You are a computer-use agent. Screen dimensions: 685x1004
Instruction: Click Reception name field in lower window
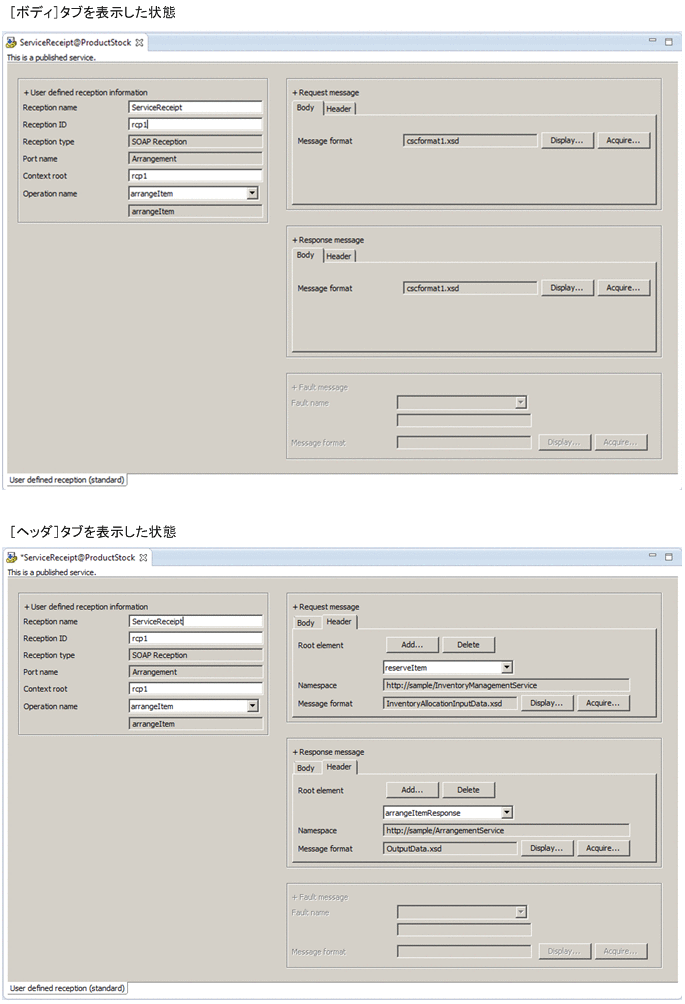pos(196,621)
